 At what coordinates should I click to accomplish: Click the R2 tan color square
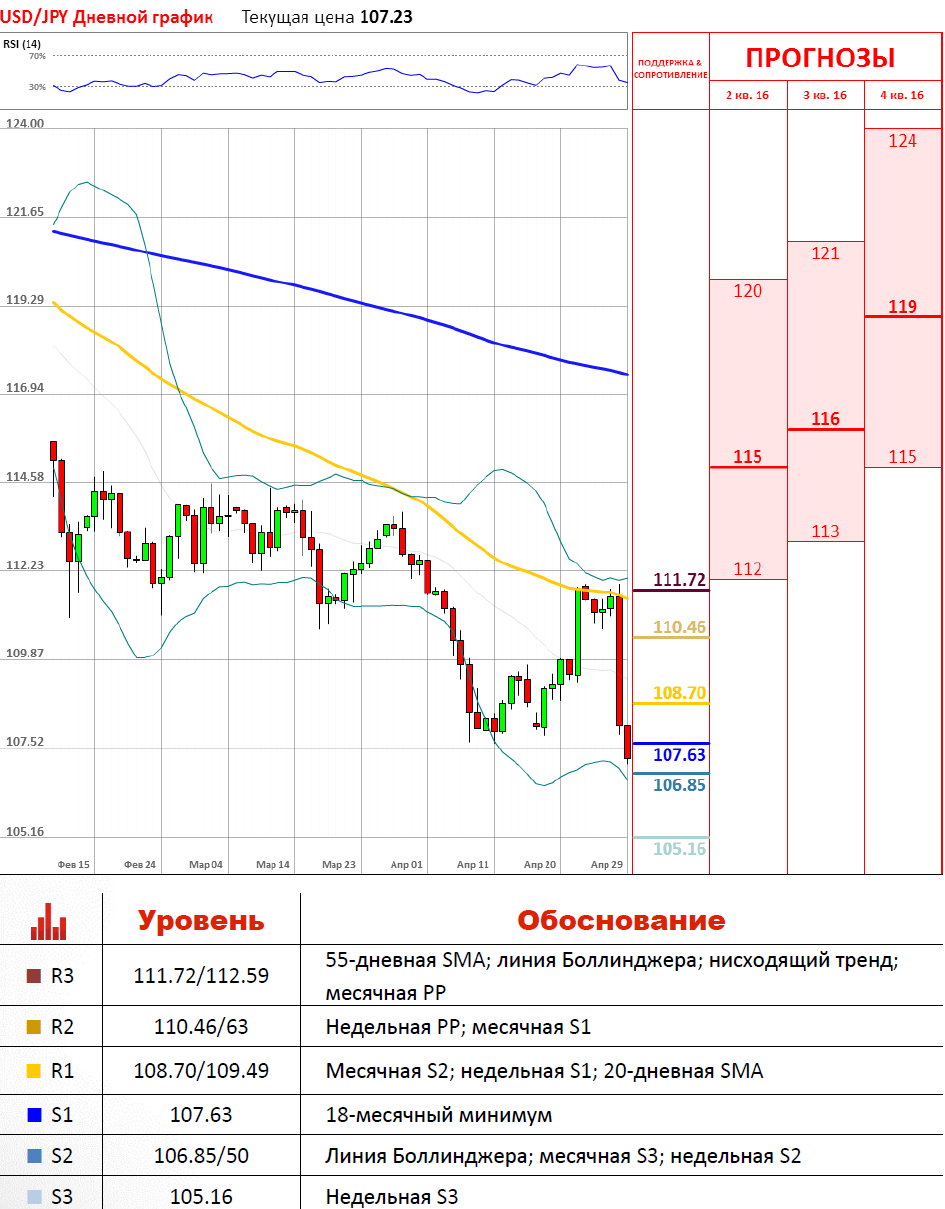[34, 1026]
